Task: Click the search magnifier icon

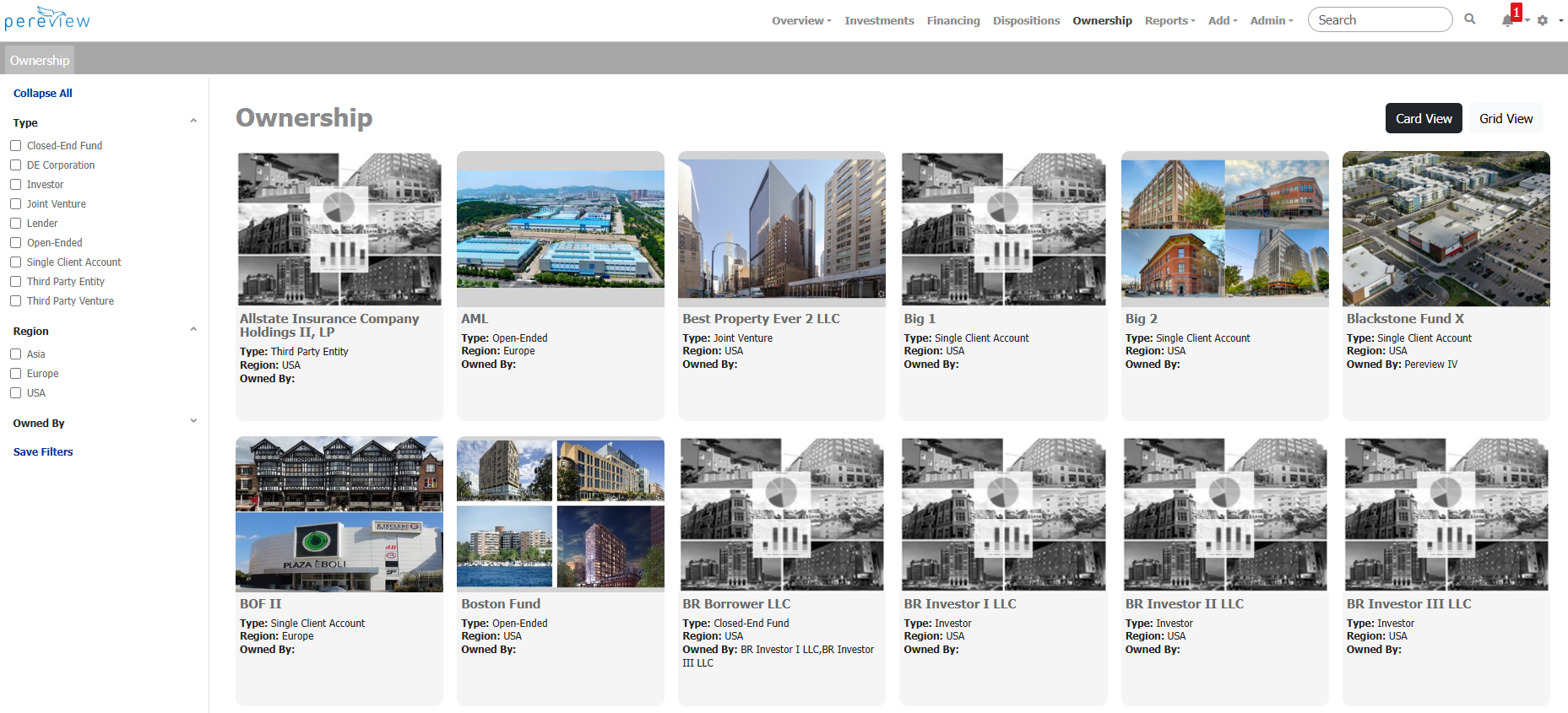Action: point(1470,19)
